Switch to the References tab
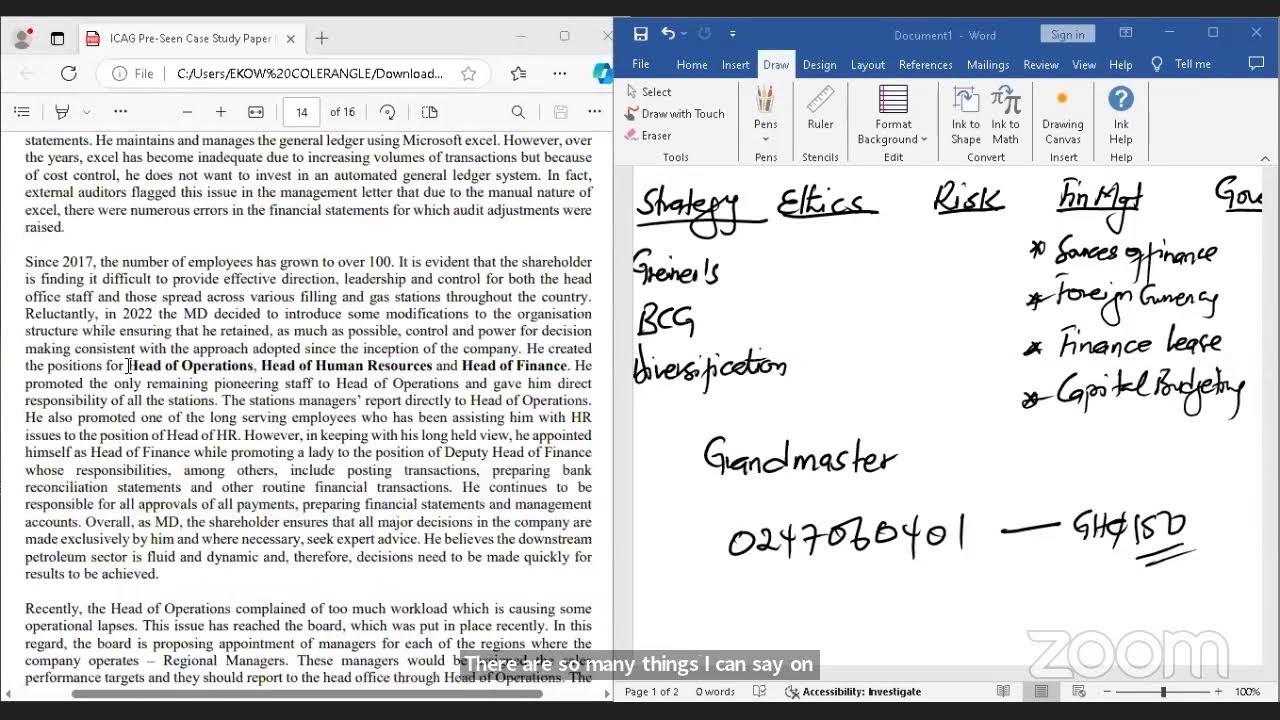Viewport: 1280px width, 720px height. [x=925, y=64]
